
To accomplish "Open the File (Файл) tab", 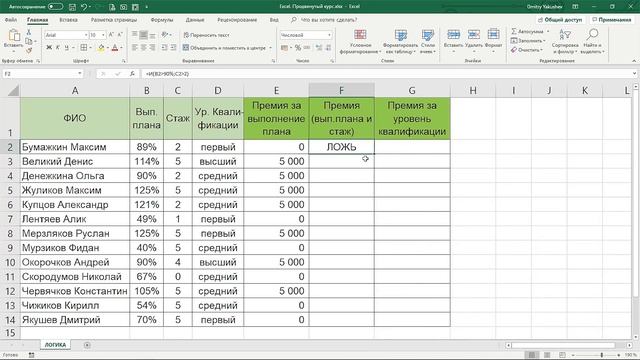I will click(x=11, y=20).
